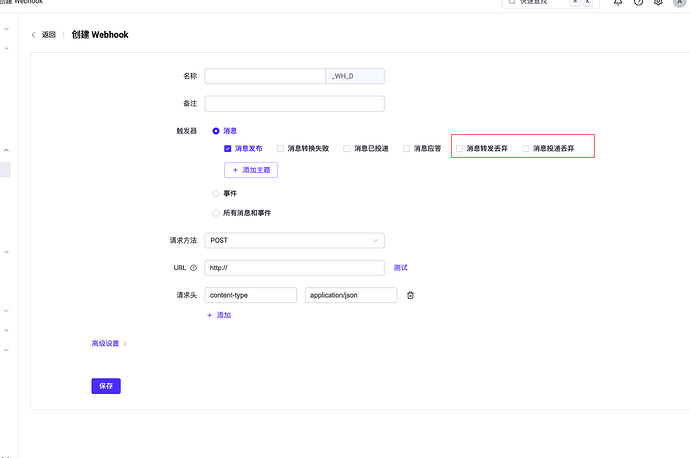The width and height of the screenshot is (690, 458).
Task: Enable the 消息投递丢弃 checkbox
Action: point(526,149)
